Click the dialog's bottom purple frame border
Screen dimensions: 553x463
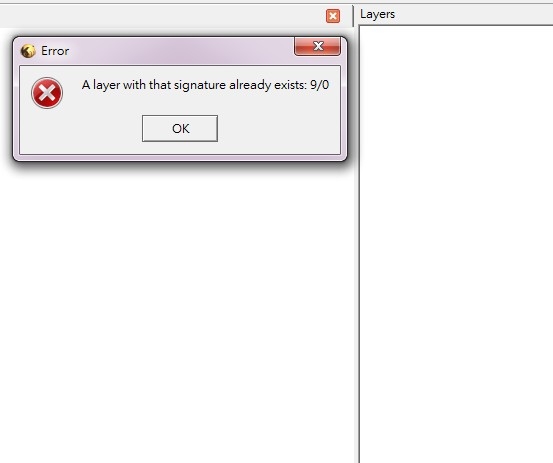click(x=180, y=158)
